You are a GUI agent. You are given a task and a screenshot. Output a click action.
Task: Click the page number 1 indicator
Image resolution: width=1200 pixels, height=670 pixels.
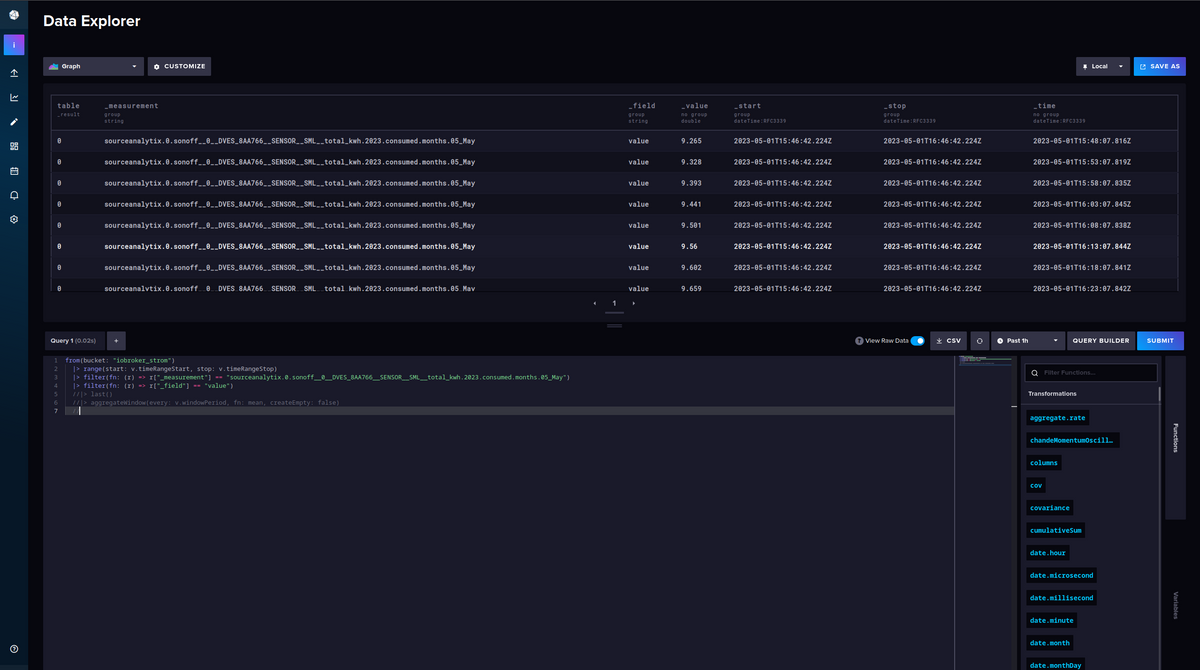pos(614,303)
